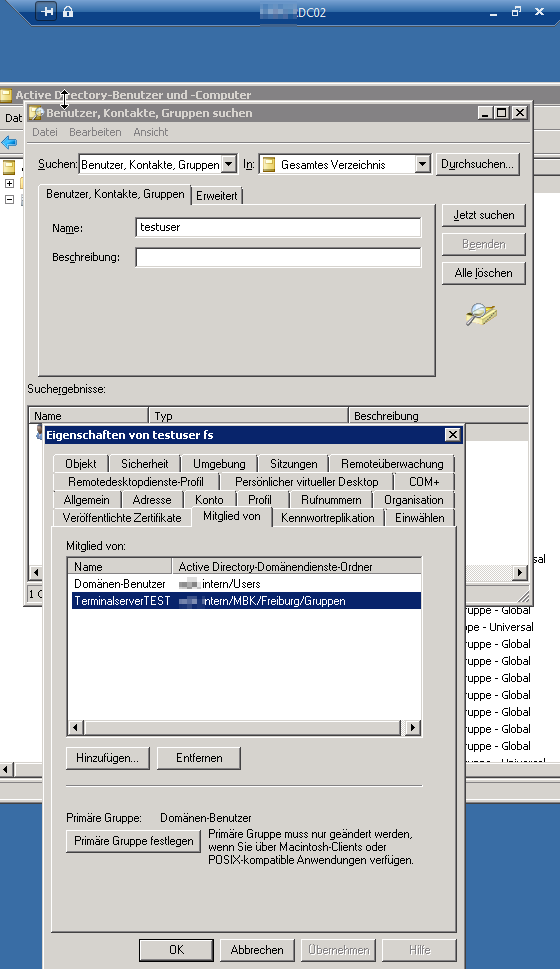Click Jetzt suchen to start search
Image resolution: width=560 pixels, height=969 pixels.
pos(484,215)
